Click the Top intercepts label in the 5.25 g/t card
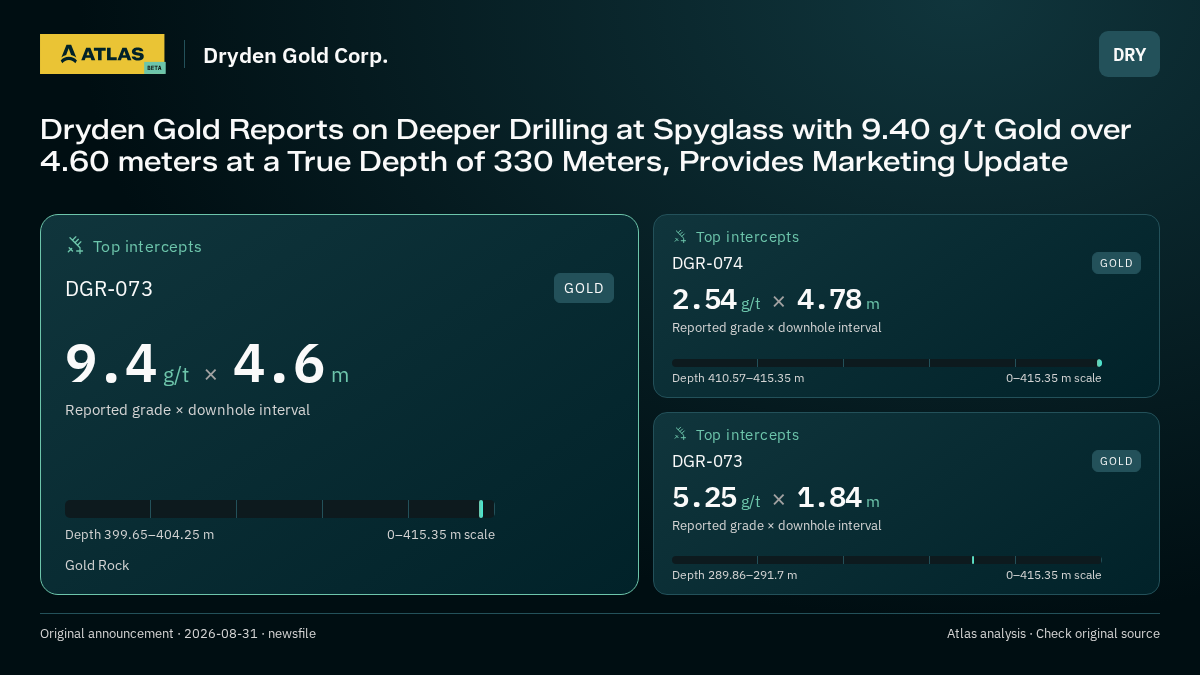The image size is (1200, 675). [748, 435]
